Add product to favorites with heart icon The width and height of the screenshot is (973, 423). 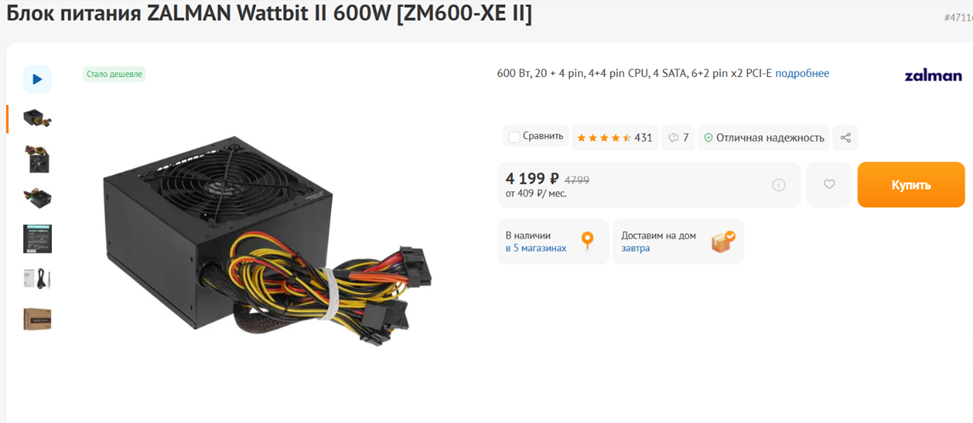pos(829,184)
